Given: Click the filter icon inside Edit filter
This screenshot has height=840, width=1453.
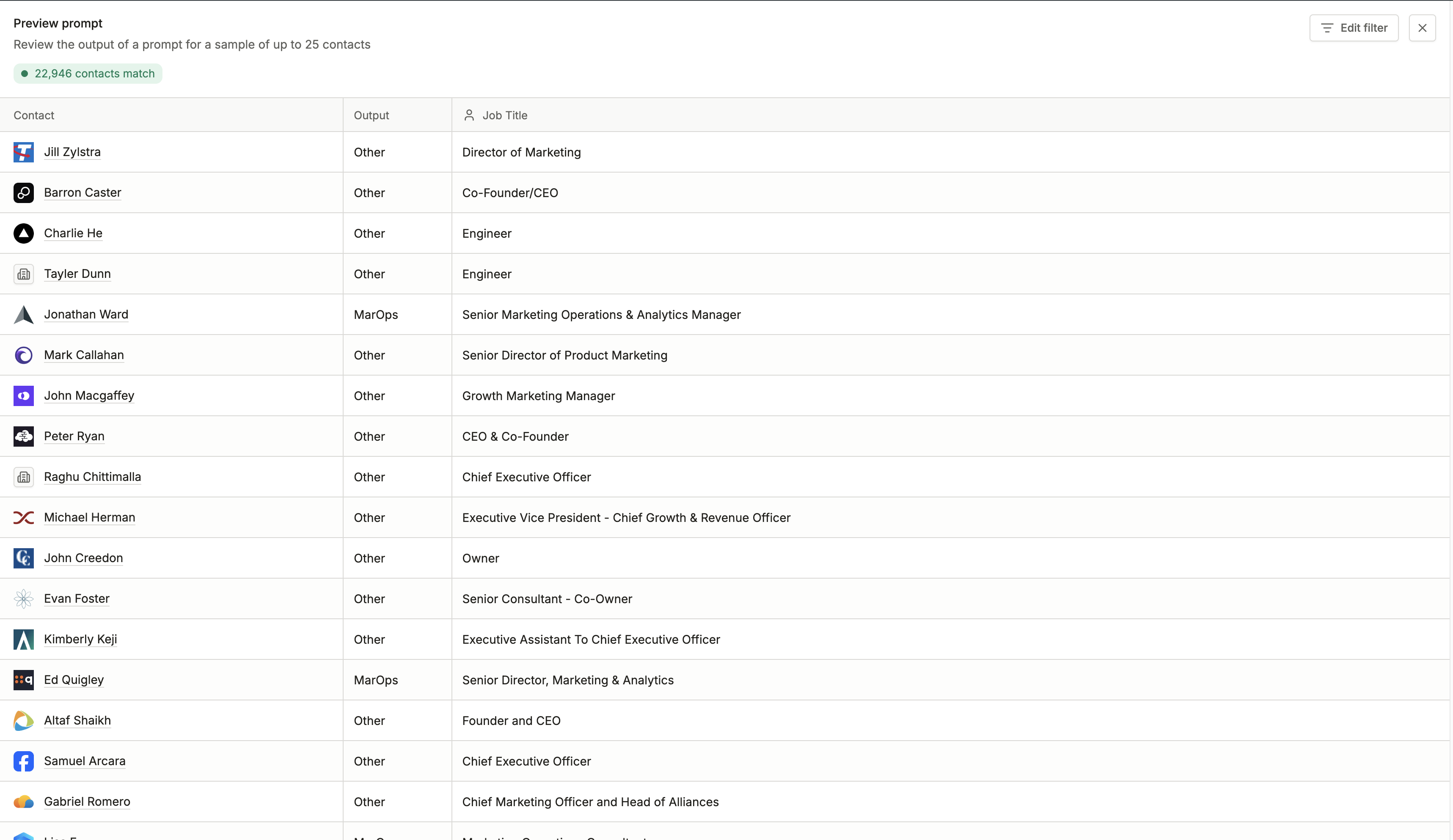Looking at the screenshot, I should coord(1327,27).
